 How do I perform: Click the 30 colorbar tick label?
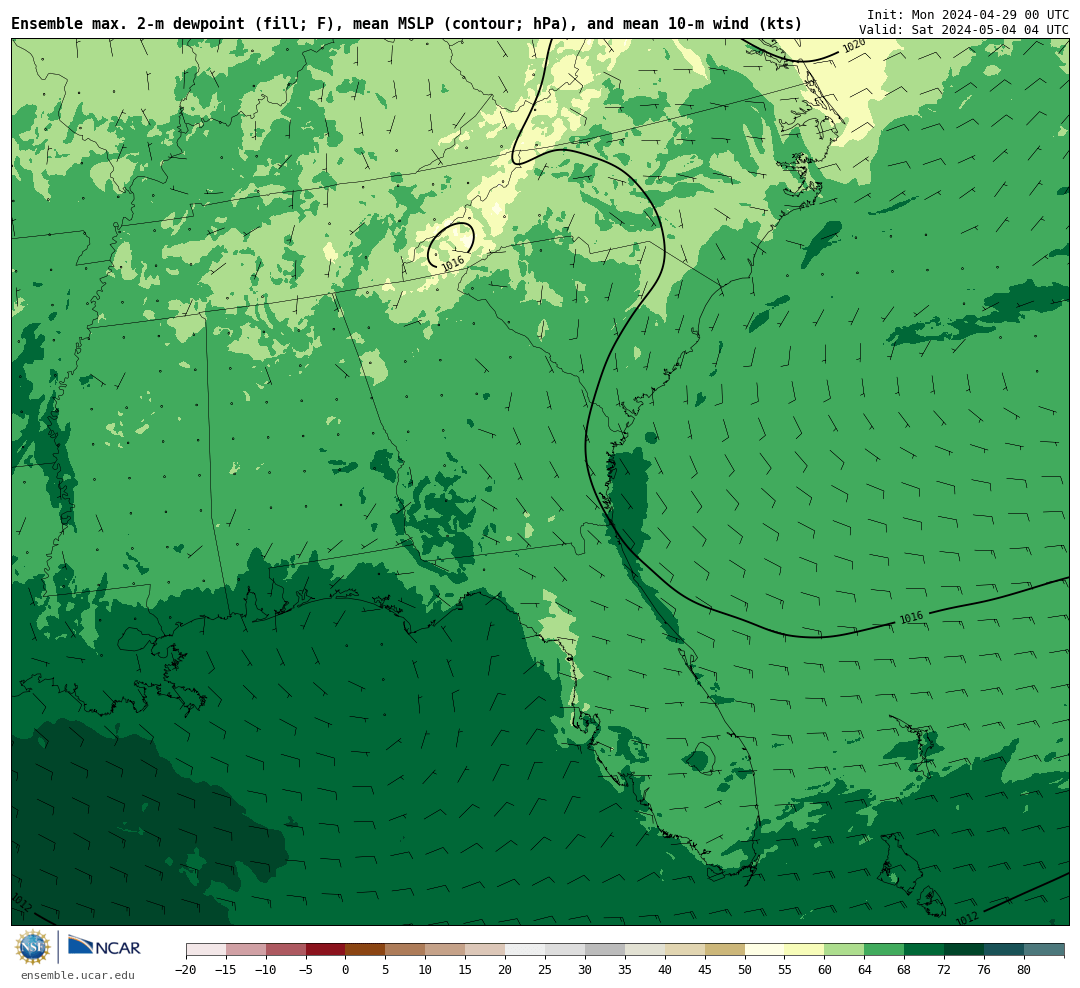pos(585,969)
